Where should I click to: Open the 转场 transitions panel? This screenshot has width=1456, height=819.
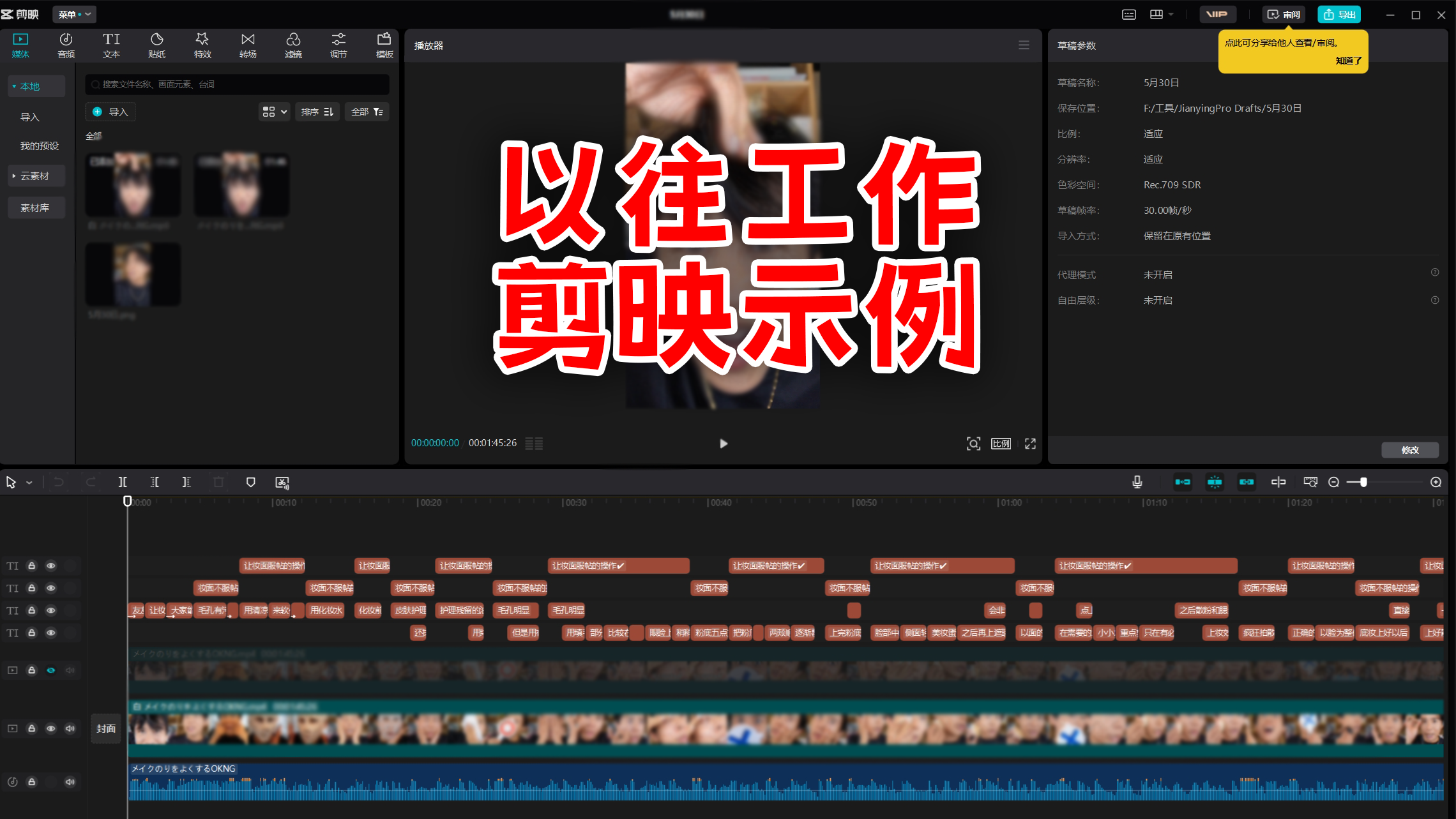point(248,45)
